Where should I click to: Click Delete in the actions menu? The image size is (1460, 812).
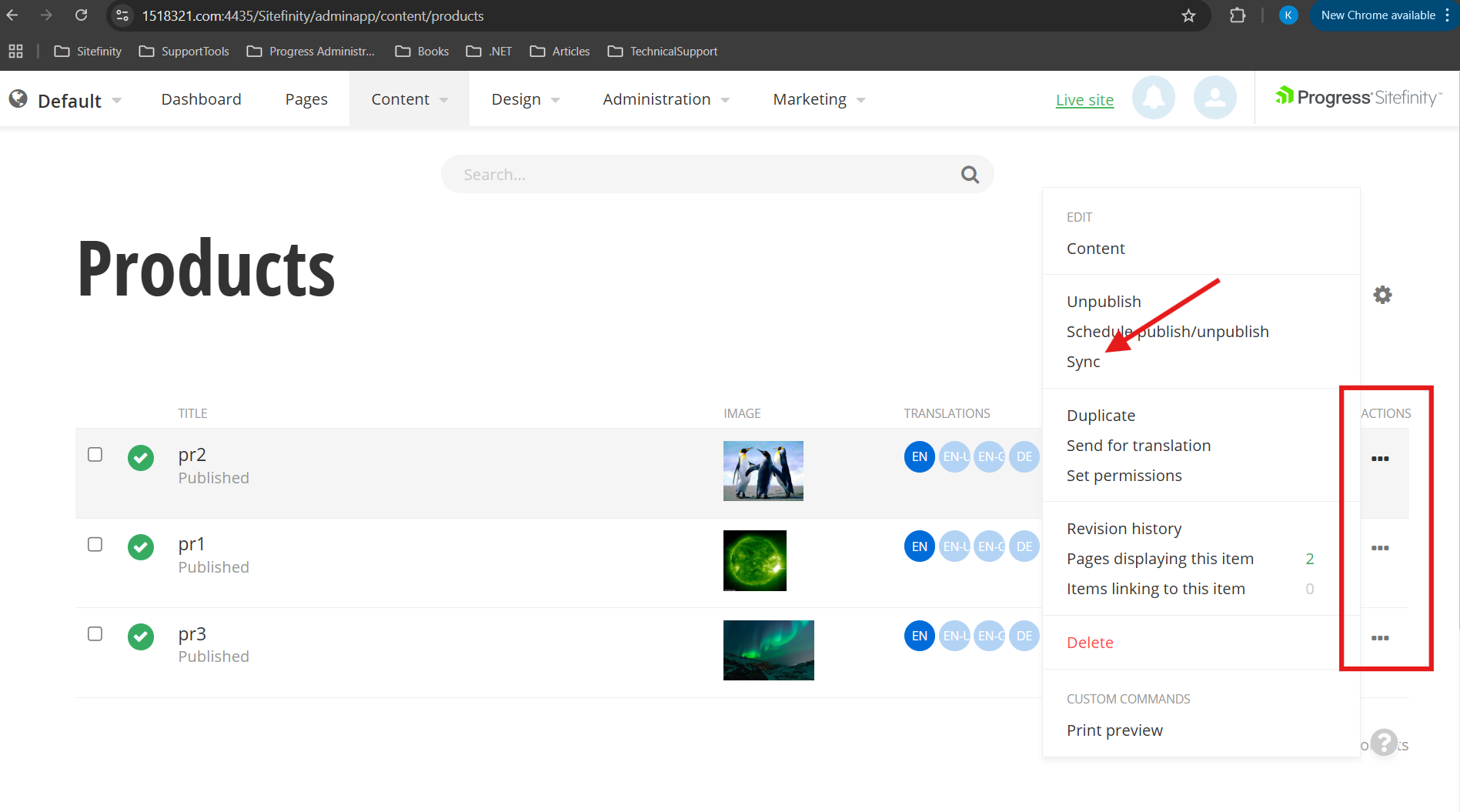coord(1090,643)
